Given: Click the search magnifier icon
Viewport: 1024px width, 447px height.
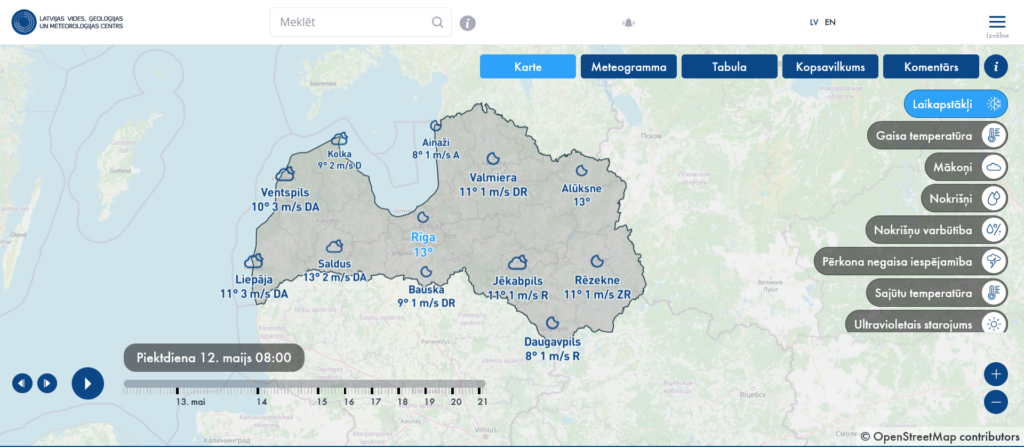Looking at the screenshot, I should pyautogui.click(x=438, y=22).
